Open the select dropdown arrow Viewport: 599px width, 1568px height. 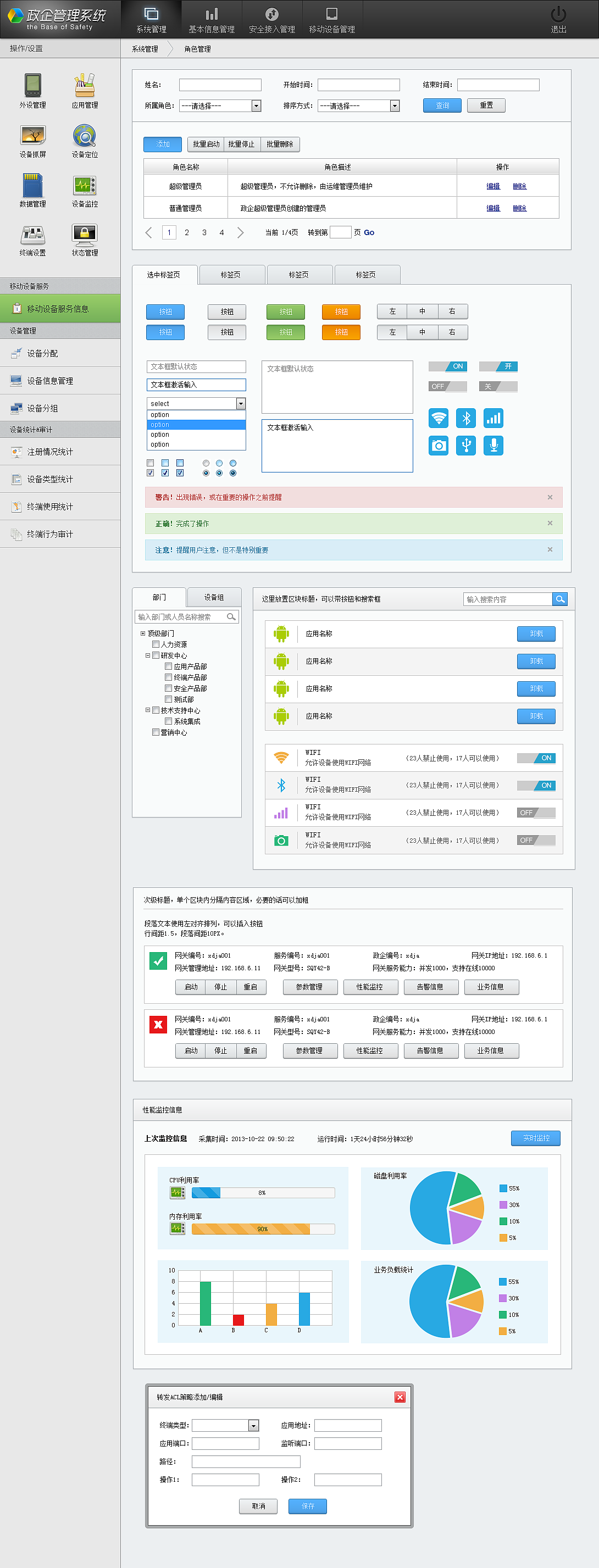click(241, 404)
